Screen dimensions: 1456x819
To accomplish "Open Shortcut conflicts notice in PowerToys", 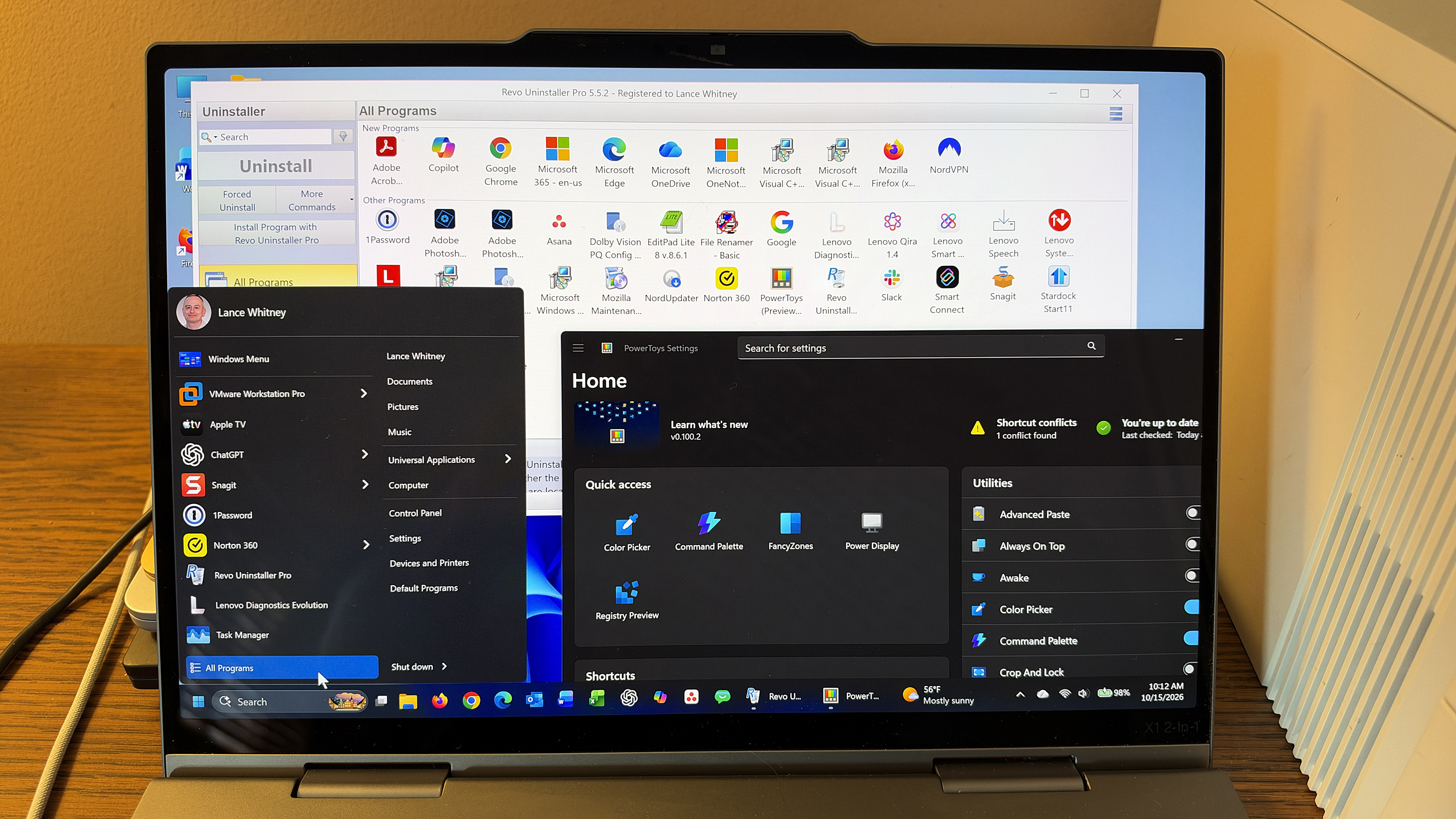I will [1024, 428].
